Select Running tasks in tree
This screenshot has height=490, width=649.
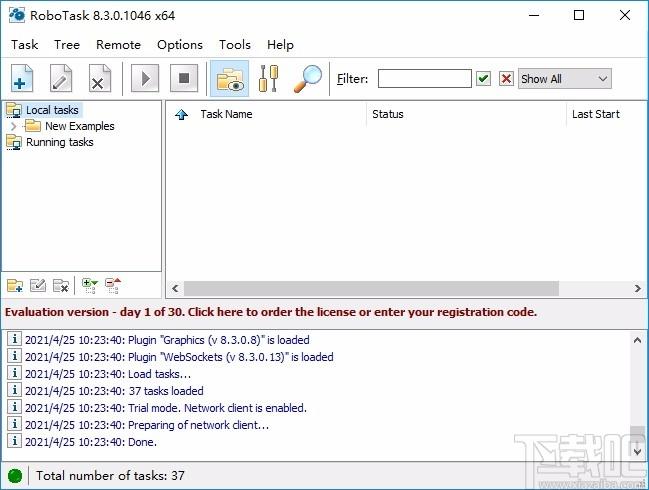coord(60,142)
